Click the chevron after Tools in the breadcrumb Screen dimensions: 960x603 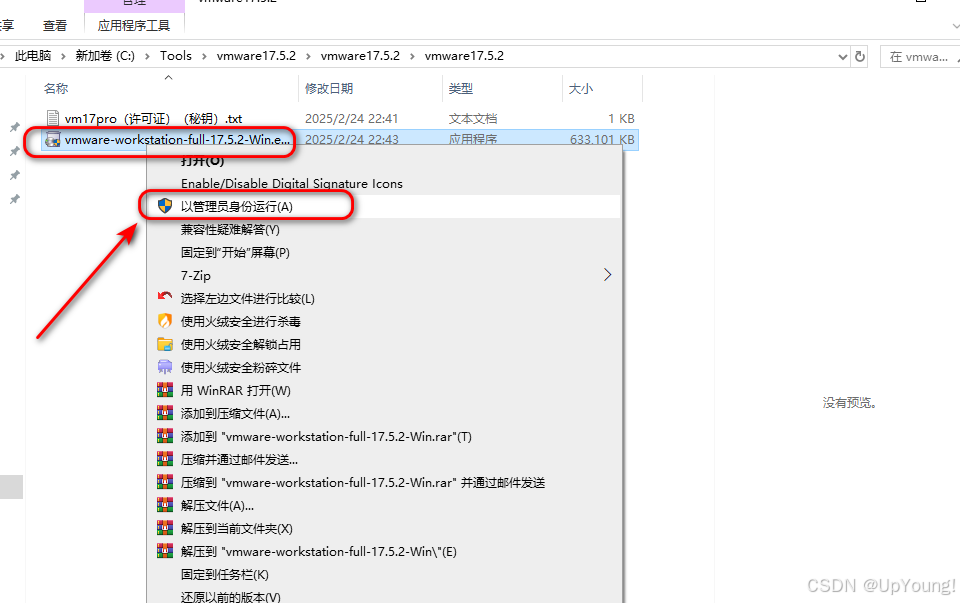204,56
